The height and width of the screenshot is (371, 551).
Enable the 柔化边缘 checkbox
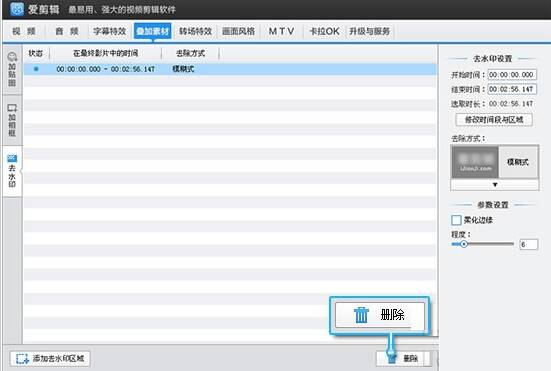coord(456,220)
